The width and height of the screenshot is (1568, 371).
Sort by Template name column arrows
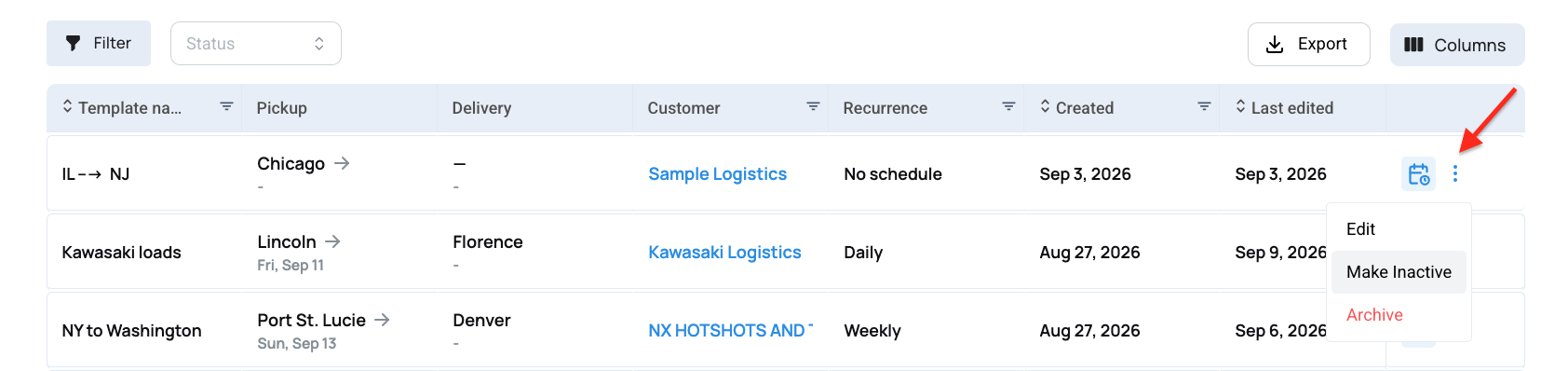click(x=67, y=106)
